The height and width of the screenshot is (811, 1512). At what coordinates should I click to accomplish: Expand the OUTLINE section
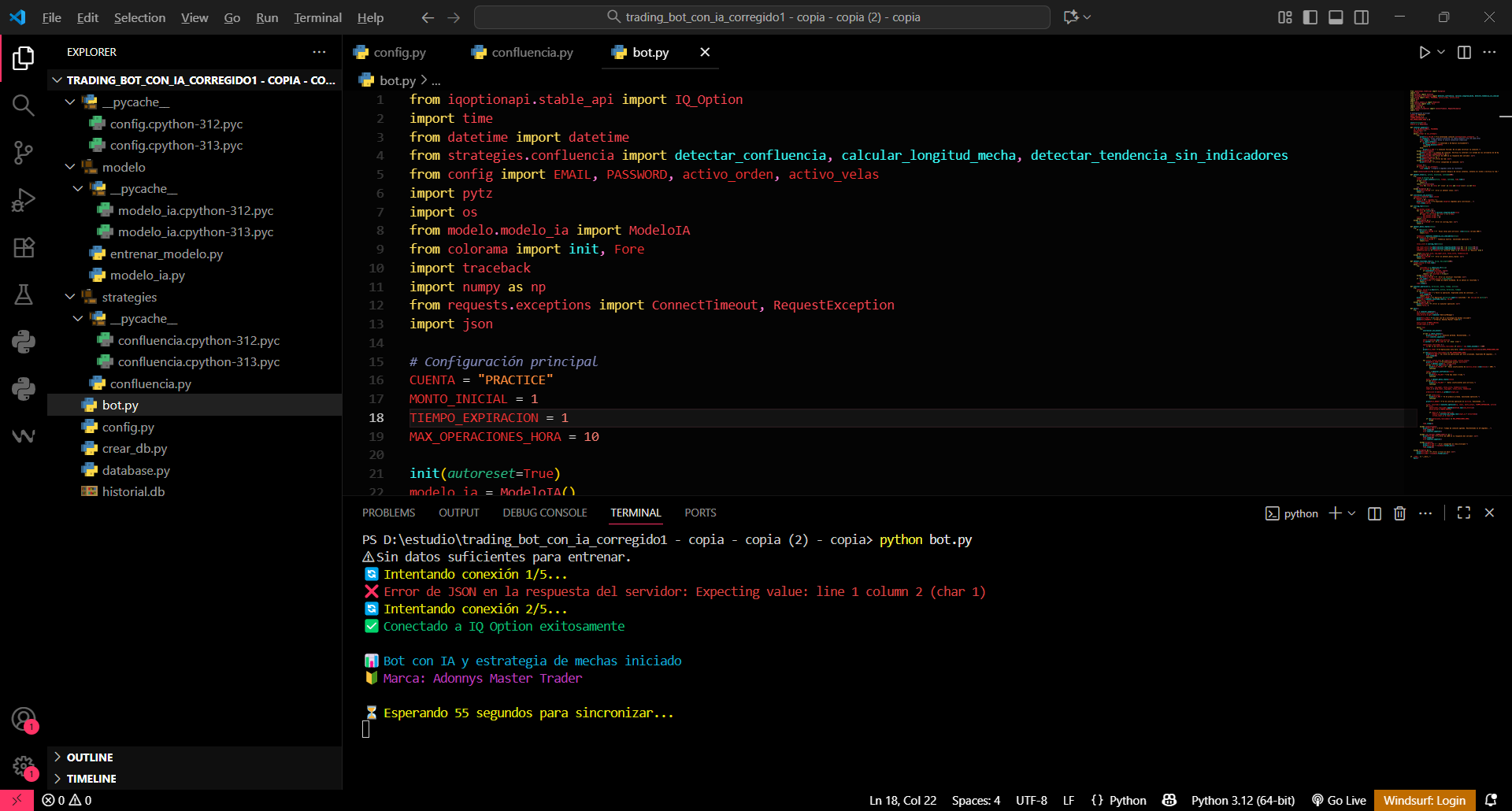tap(90, 757)
